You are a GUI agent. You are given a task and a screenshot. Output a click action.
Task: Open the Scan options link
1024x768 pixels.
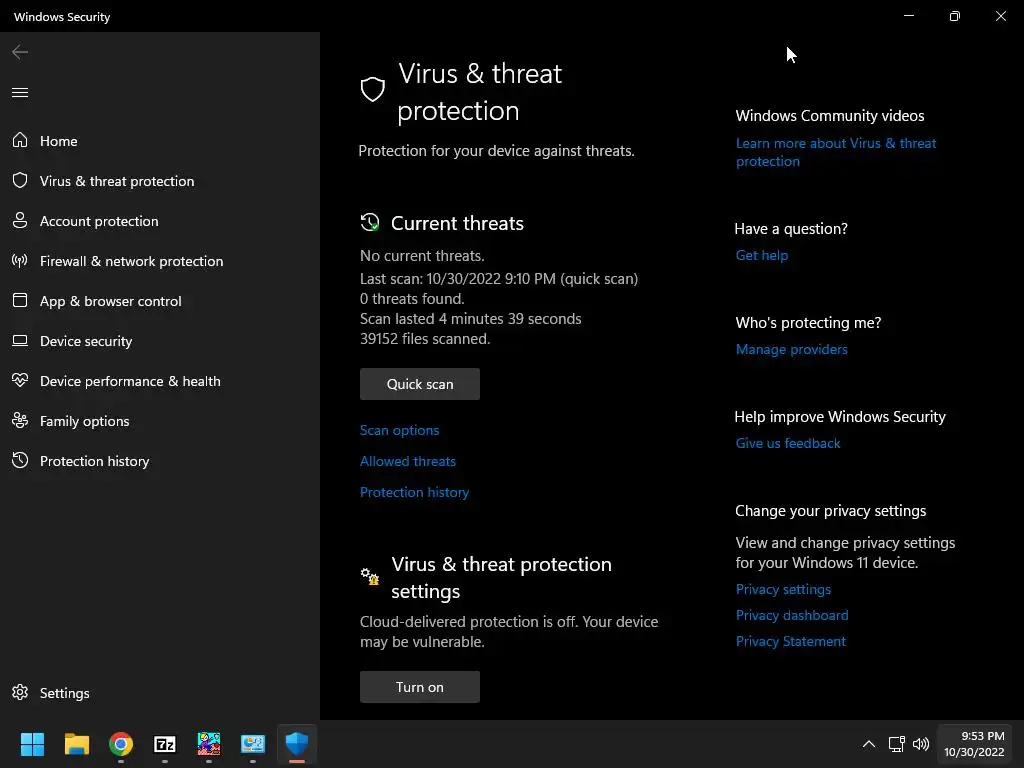pyautogui.click(x=400, y=430)
